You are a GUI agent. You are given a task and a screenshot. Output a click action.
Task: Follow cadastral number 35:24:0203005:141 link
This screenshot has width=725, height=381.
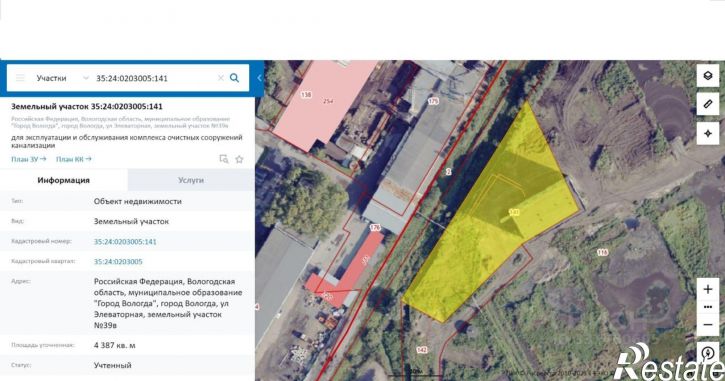125,241
